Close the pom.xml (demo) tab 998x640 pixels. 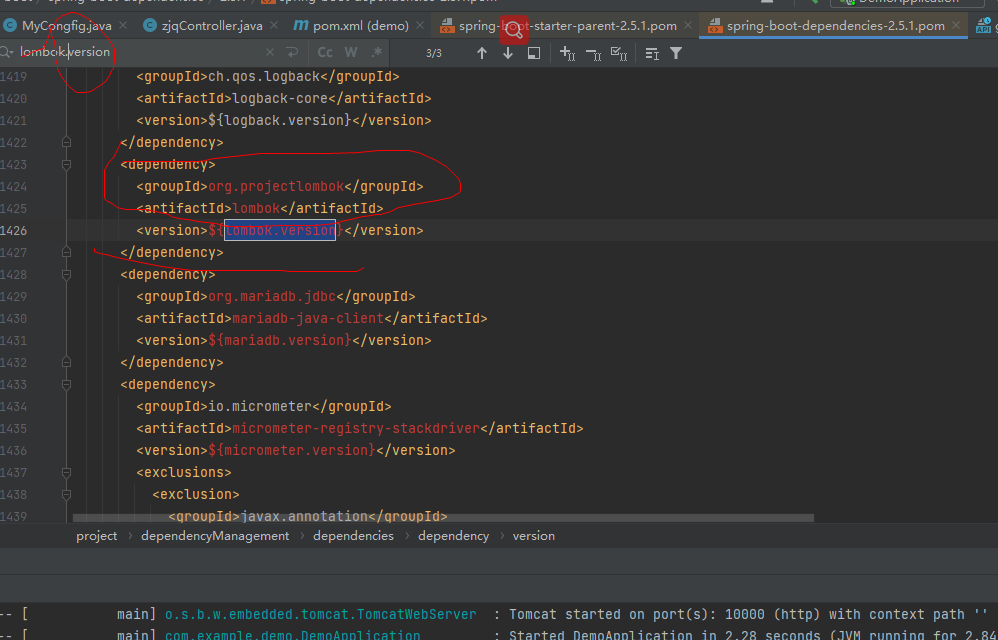click(420, 25)
